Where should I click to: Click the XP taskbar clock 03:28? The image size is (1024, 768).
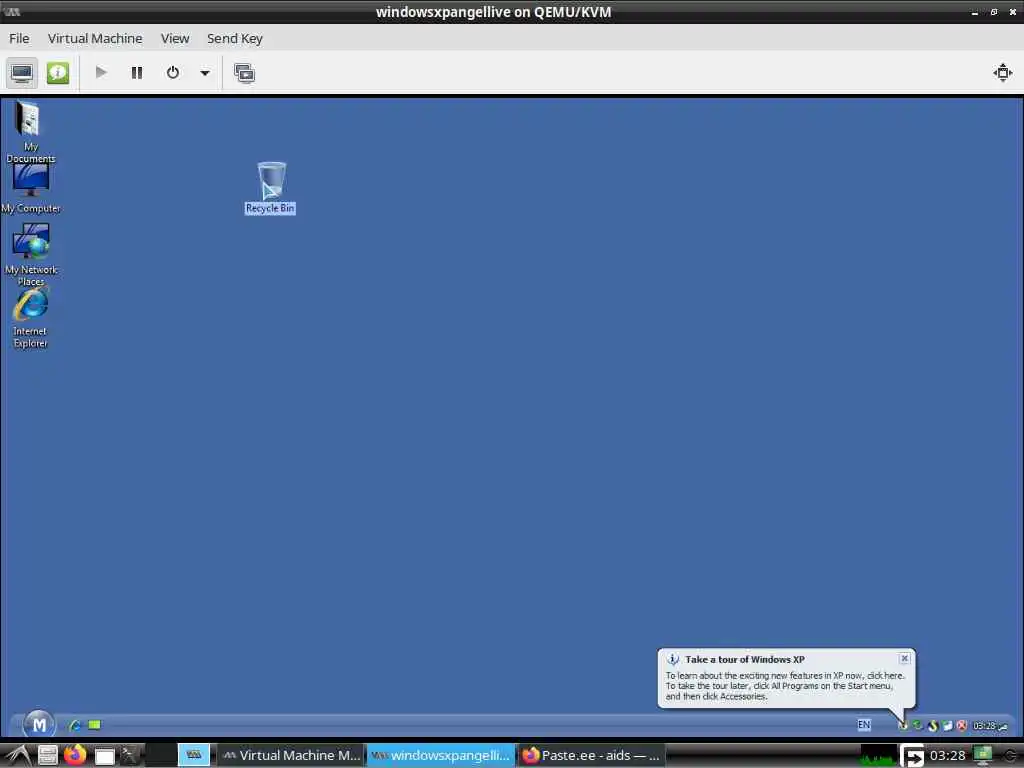(990, 726)
